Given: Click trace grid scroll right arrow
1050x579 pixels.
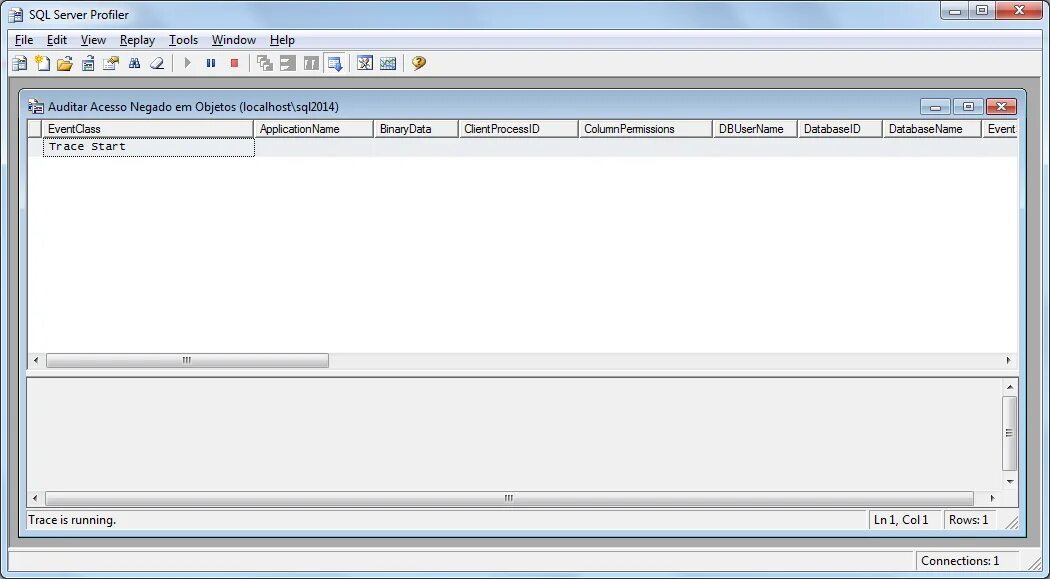Looking at the screenshot, I should click(x=1008, y=361).
